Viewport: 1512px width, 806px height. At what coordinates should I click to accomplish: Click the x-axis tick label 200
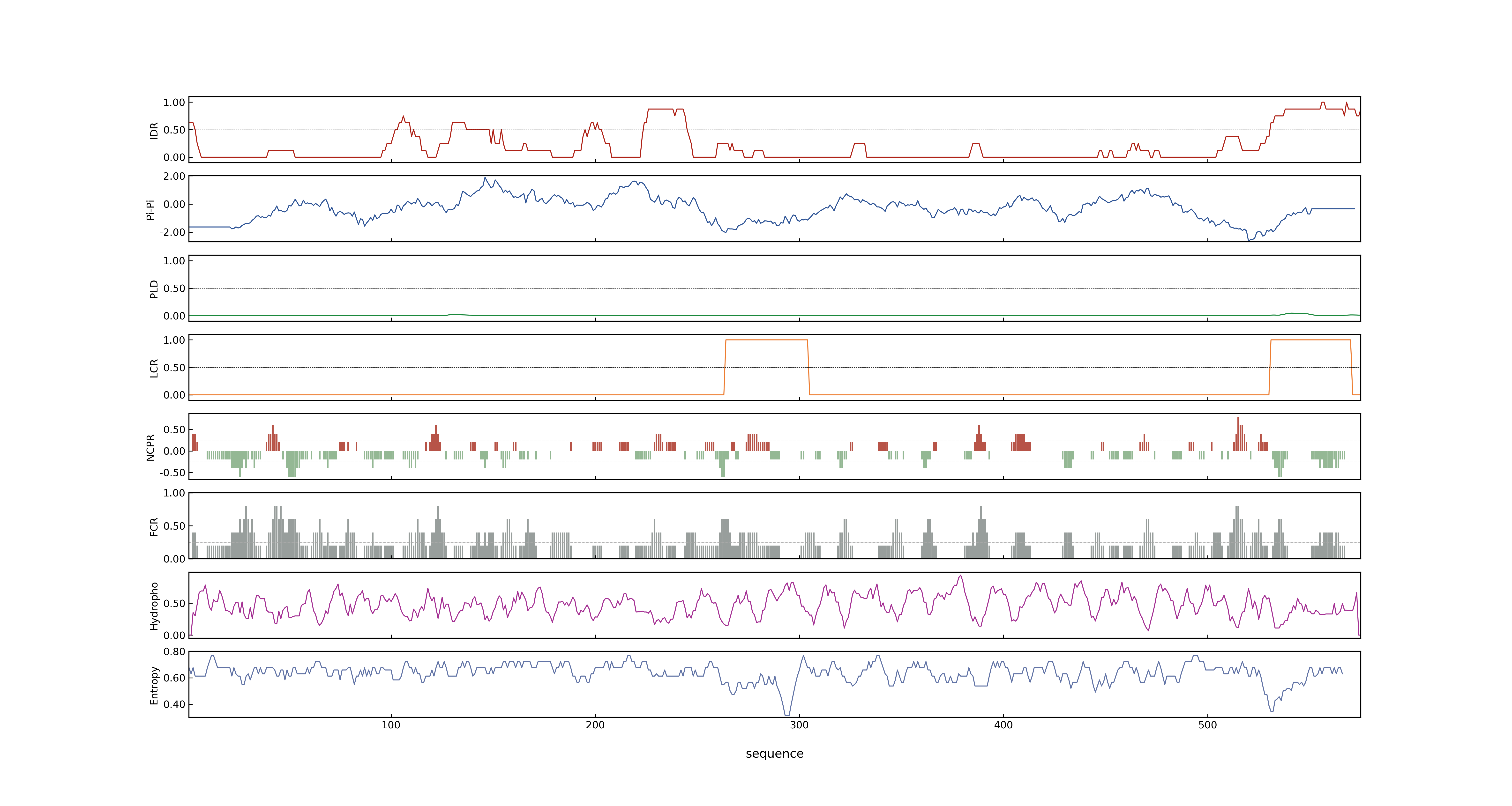click(x=595, y=725)
